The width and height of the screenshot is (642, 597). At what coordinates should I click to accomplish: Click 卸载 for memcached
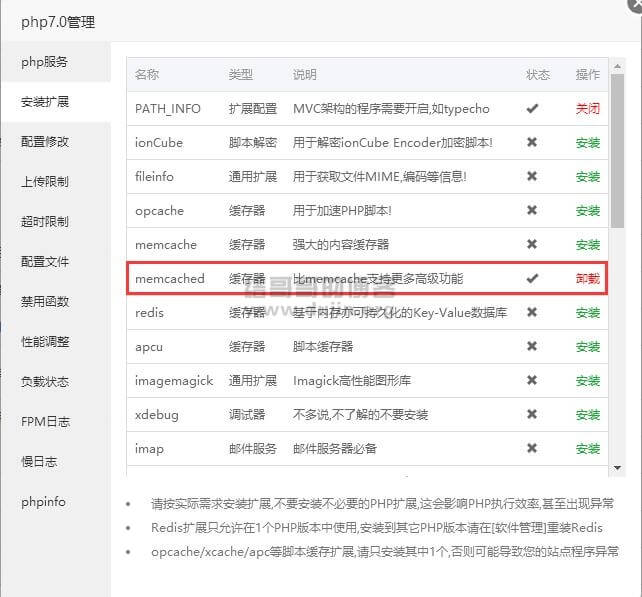[588, 278]
